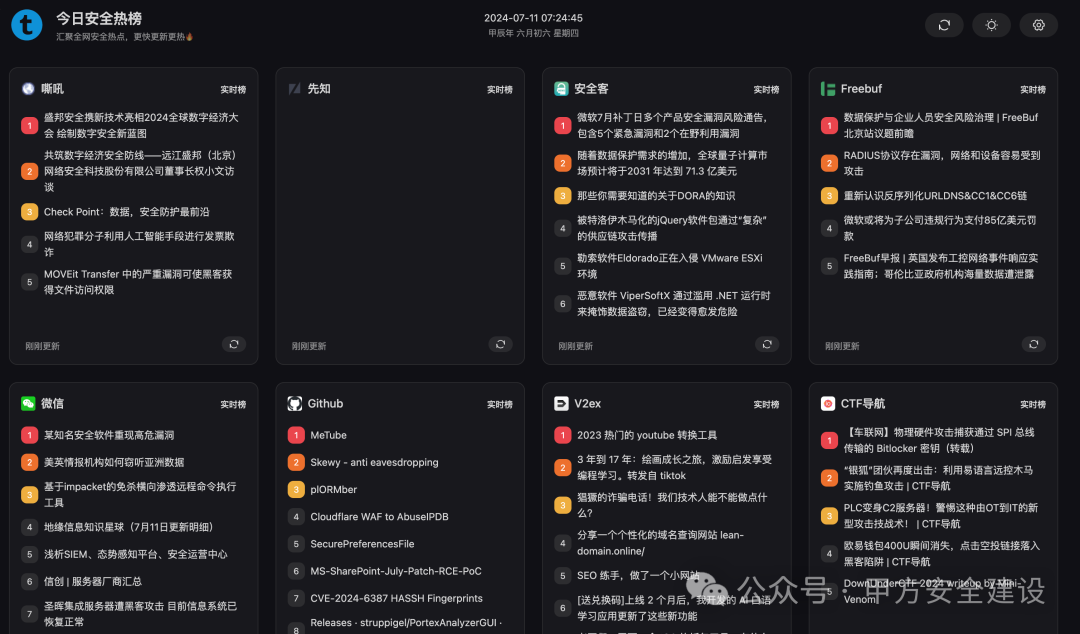Refresh the 先知 card
The height and width of the screenshot is (634, 1080).
pos(501,344)
